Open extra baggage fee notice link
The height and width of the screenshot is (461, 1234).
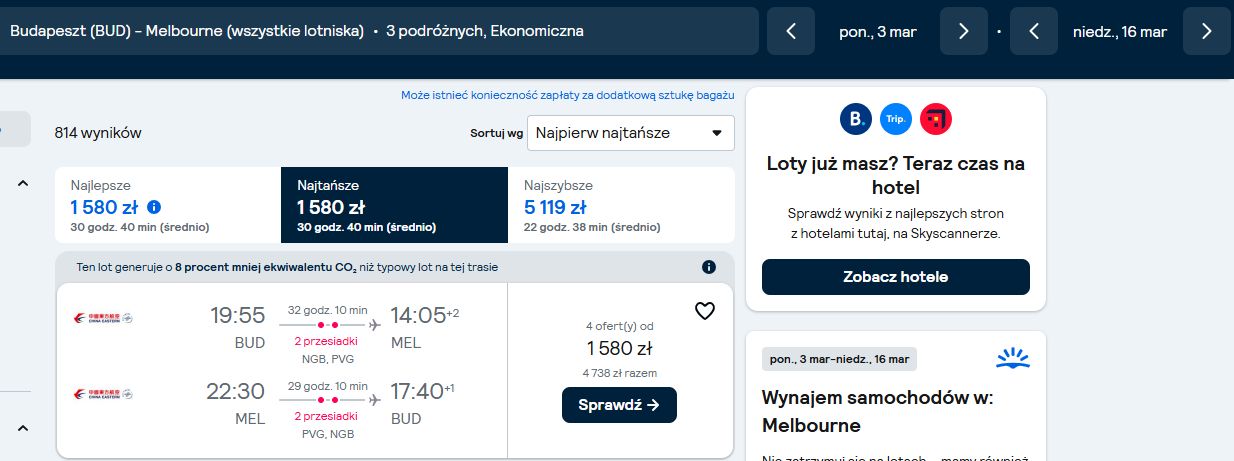coord(568,95)
